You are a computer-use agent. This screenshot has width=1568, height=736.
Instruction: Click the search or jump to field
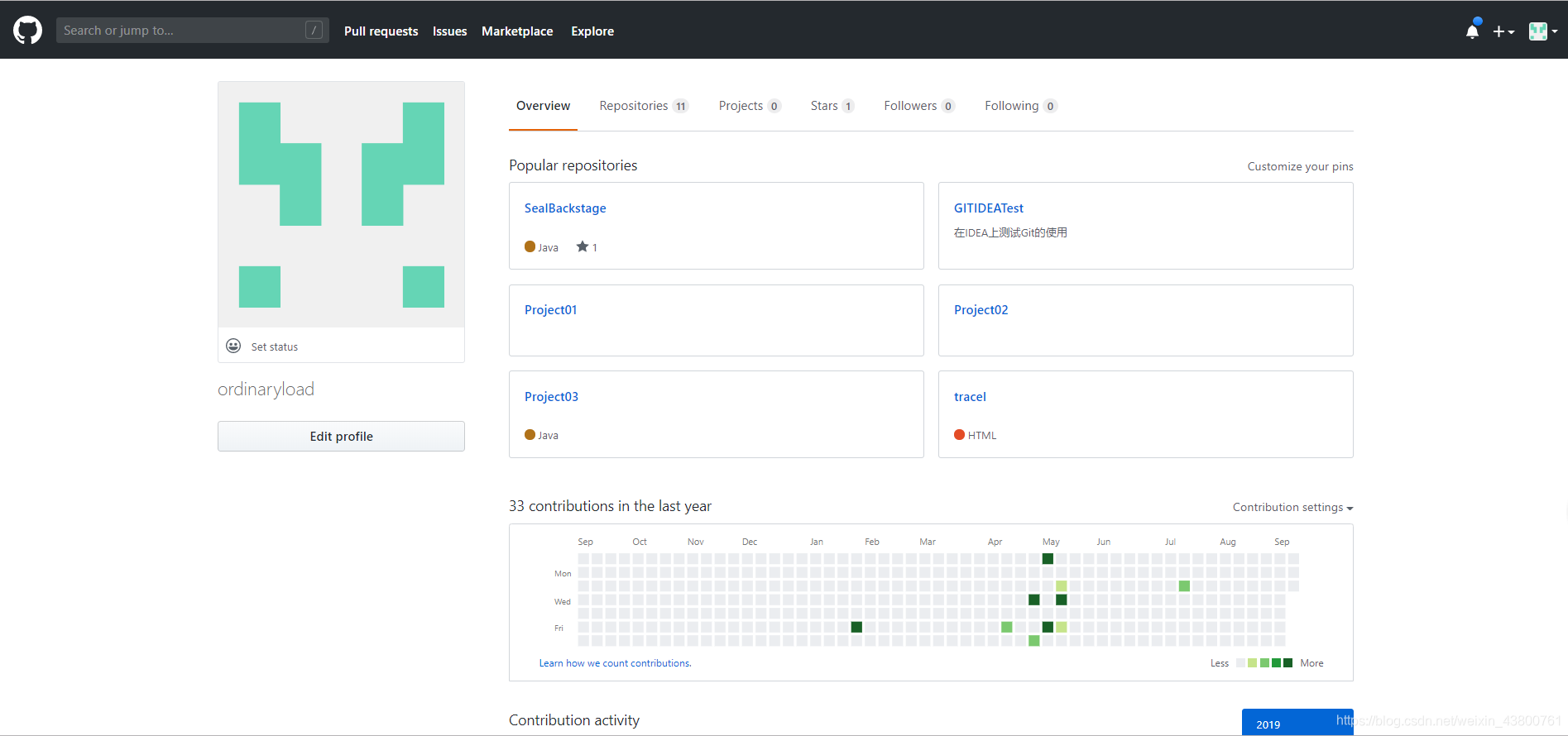(192, 31)
